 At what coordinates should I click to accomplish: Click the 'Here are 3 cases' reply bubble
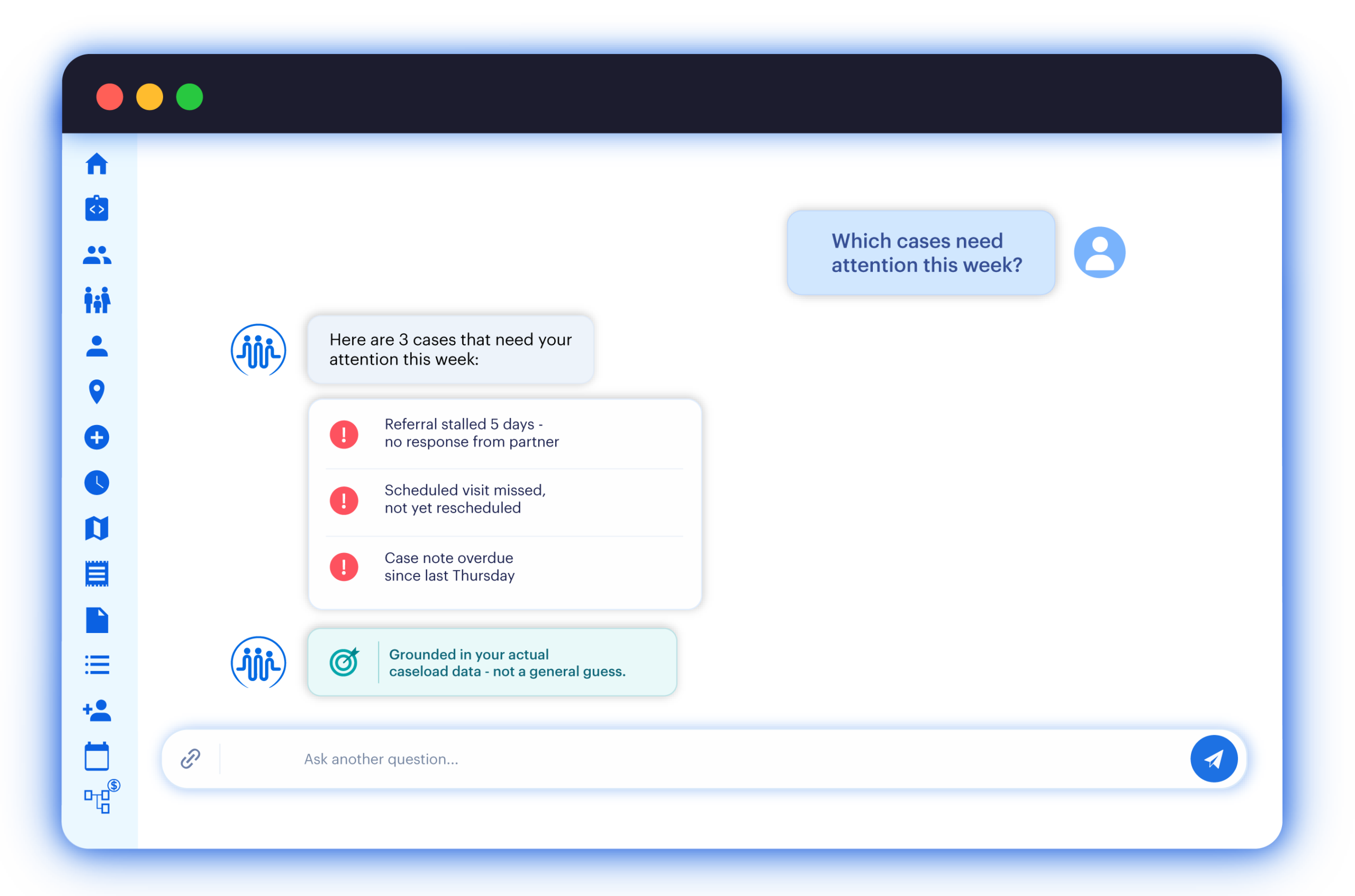pos(450,349)
